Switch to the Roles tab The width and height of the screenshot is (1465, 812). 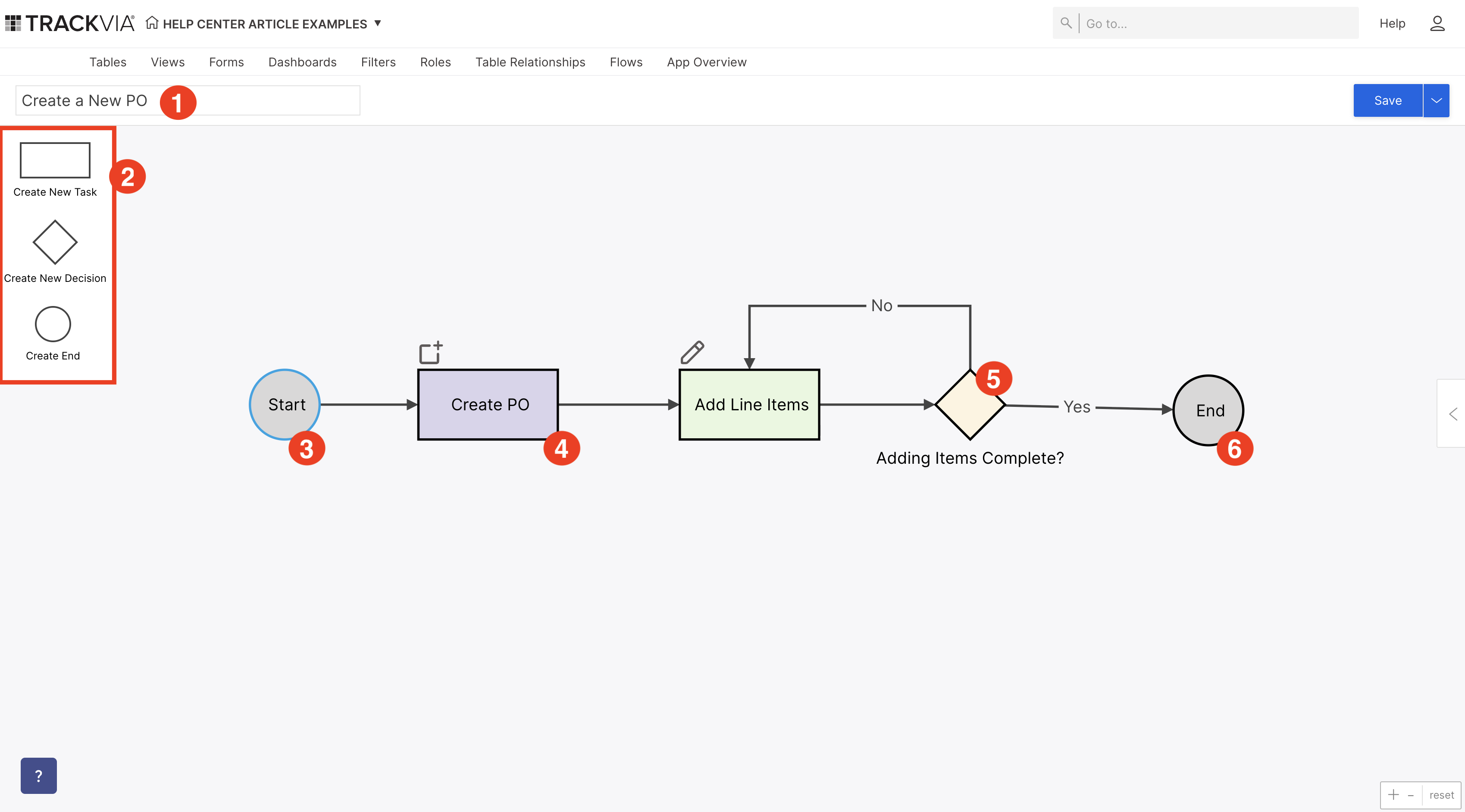(435, 62)
